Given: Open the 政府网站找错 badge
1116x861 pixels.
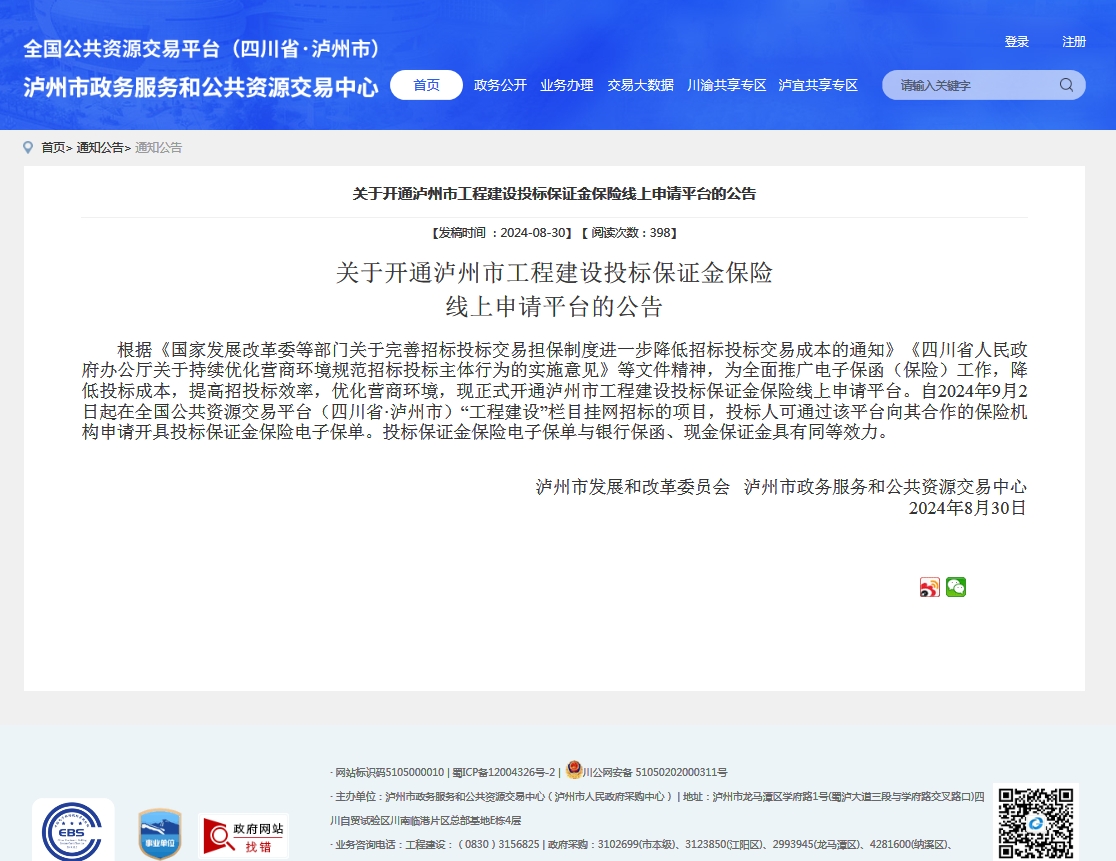Looking at the screenshot, I should click(x=243, y=836).
